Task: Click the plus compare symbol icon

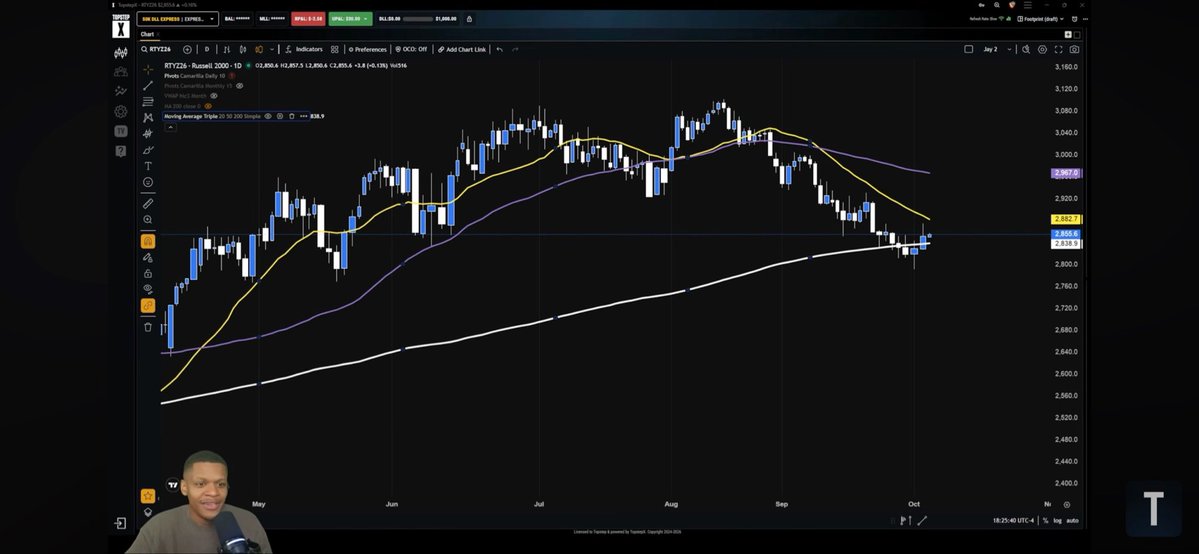Action: [x=187, y=50]
